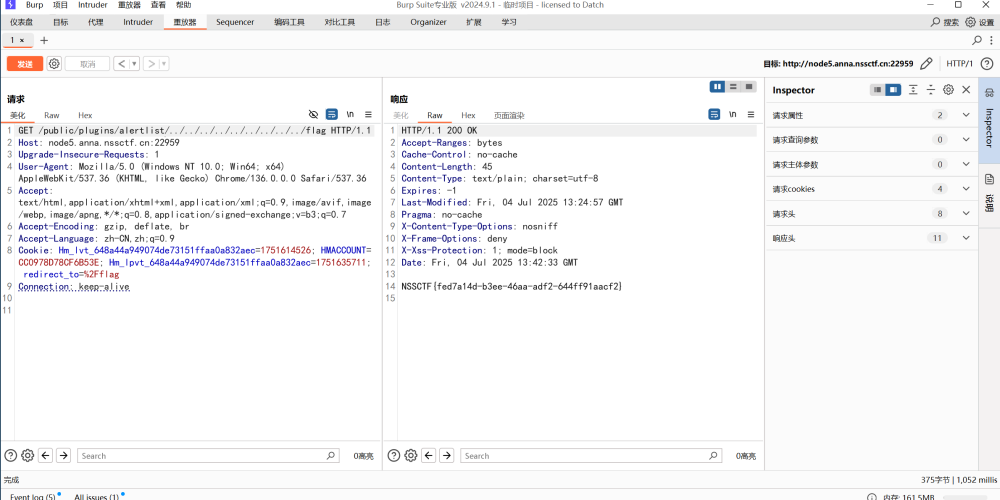Switch Inspector to left-docked layout icon
Viewport: 1000px width, 500px height.
878,90
